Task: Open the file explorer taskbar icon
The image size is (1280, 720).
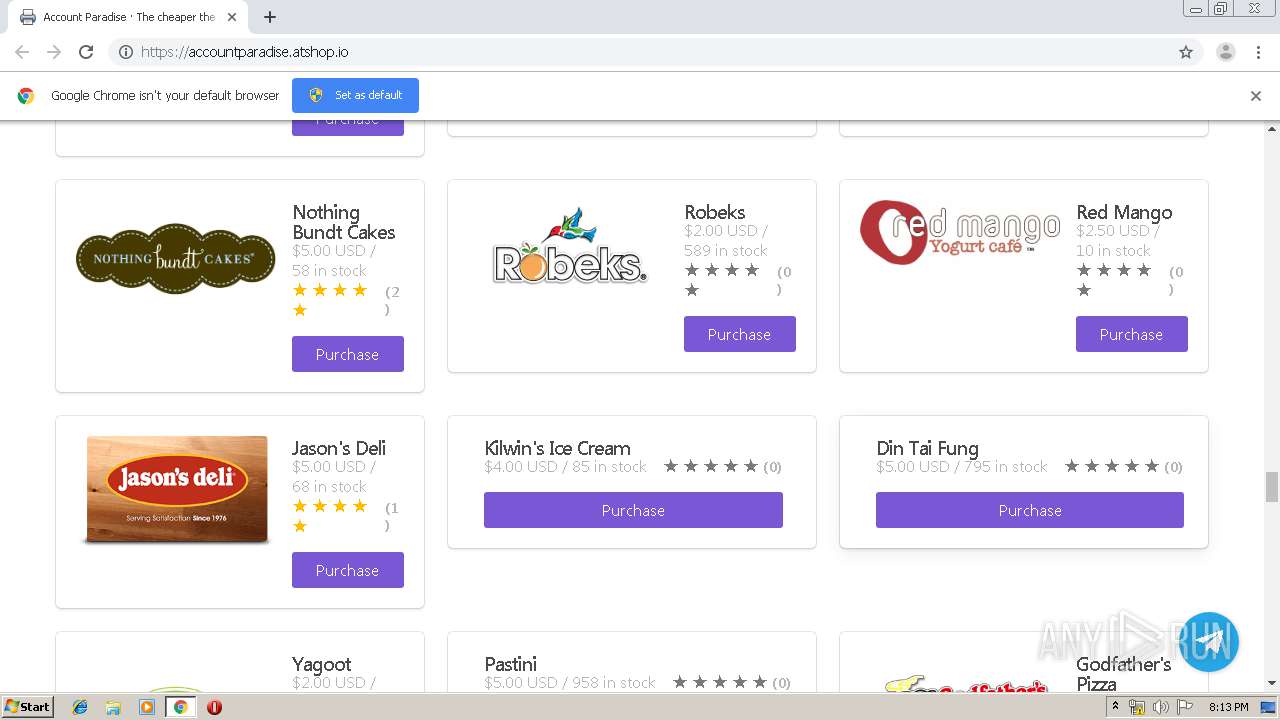Action: coord(113,707)
